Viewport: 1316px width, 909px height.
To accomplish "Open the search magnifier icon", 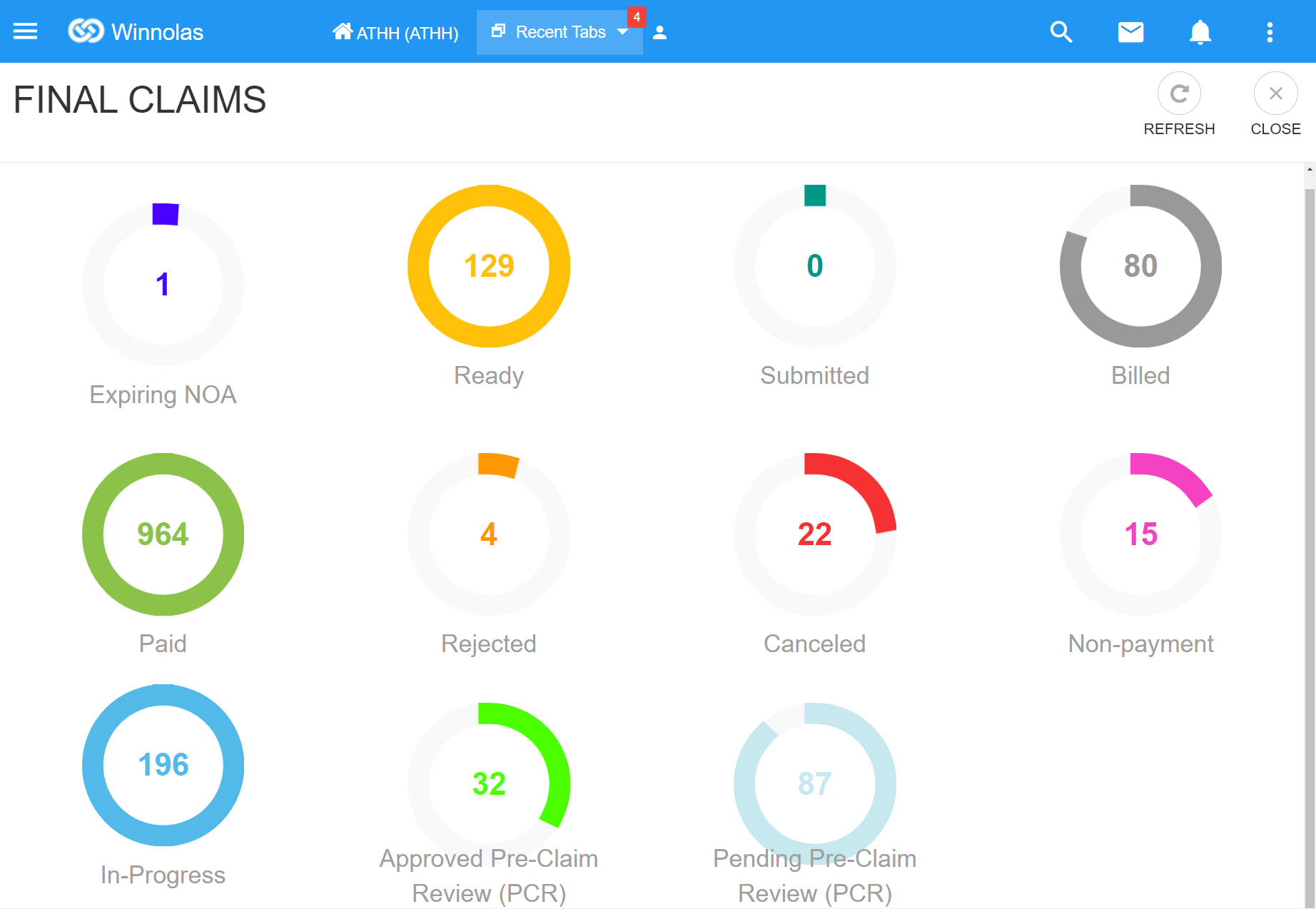I will (x=1061, y=32).
